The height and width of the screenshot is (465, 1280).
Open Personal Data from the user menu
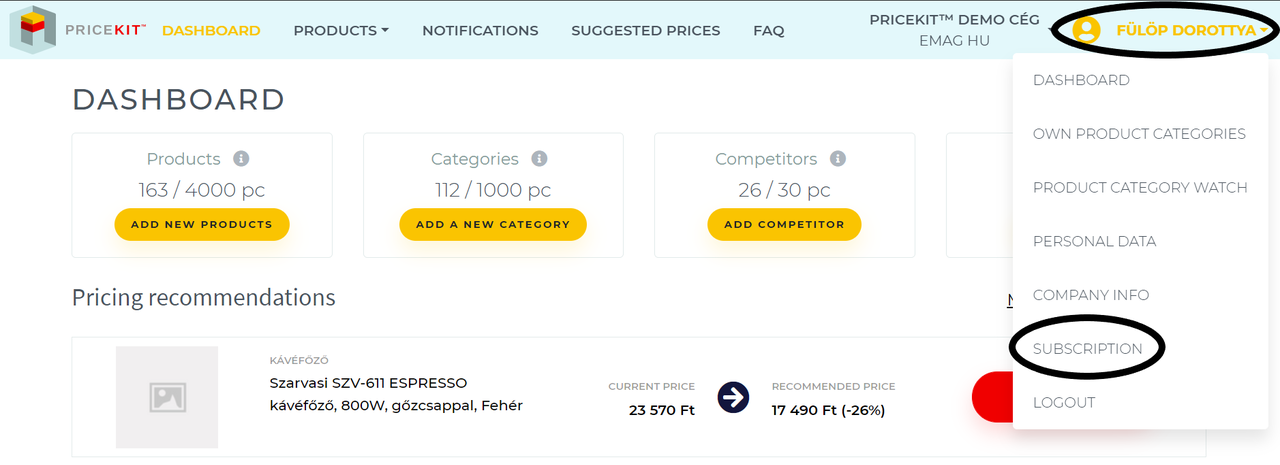pos(1094,241)
